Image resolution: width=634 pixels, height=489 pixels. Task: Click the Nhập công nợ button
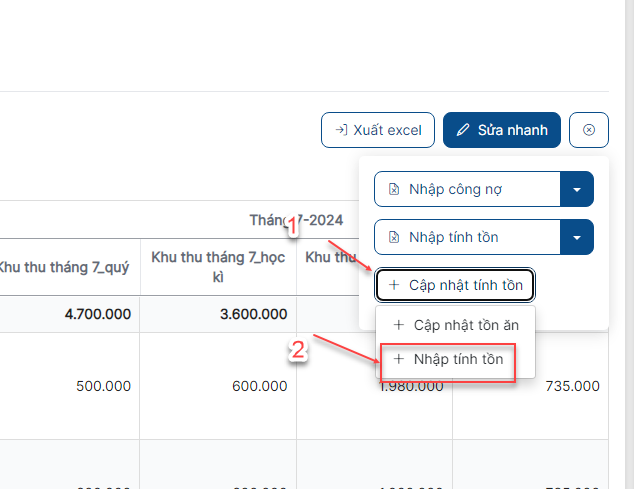coord(467,189)
